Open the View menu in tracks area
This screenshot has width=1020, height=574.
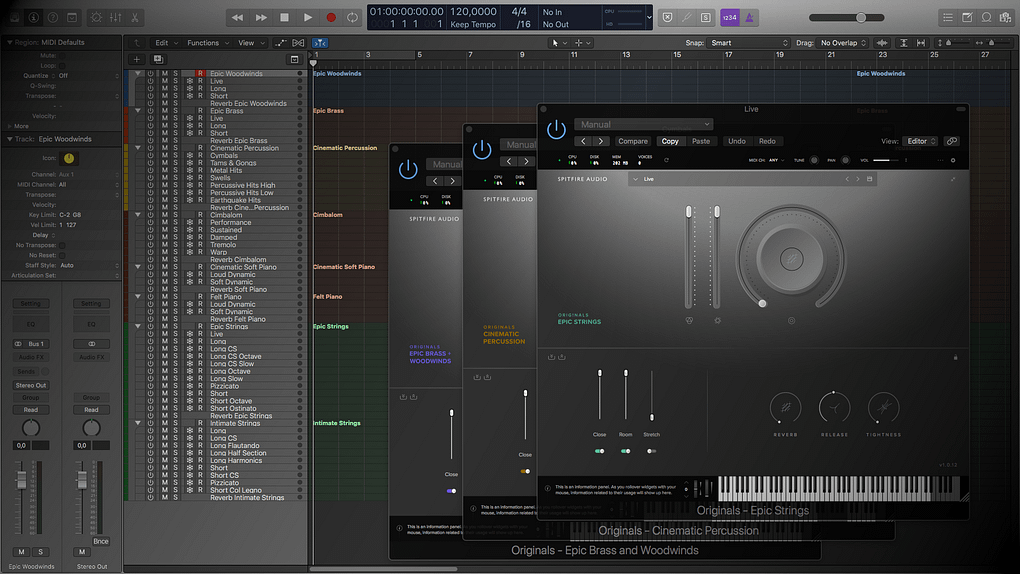point(251,43)
